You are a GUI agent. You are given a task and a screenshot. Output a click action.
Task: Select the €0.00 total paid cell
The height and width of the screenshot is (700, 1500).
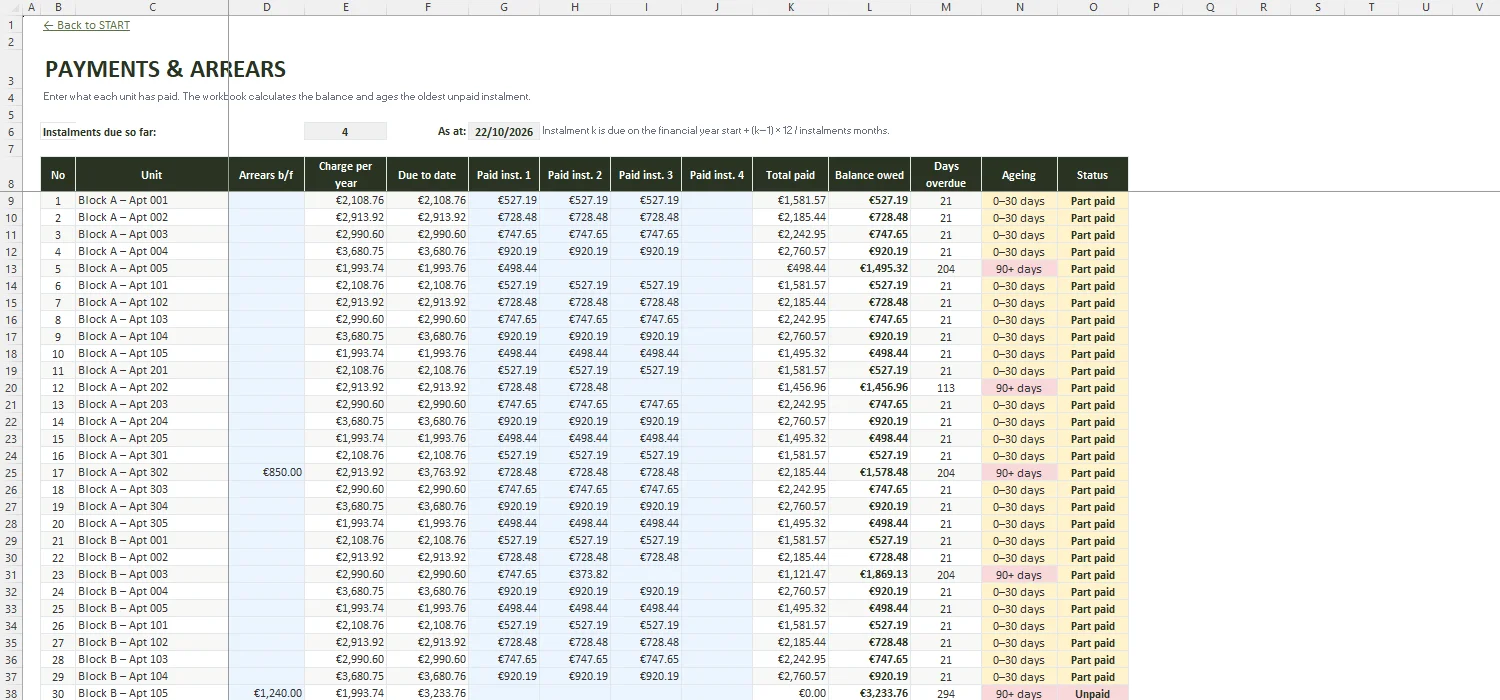pos(791,694)
